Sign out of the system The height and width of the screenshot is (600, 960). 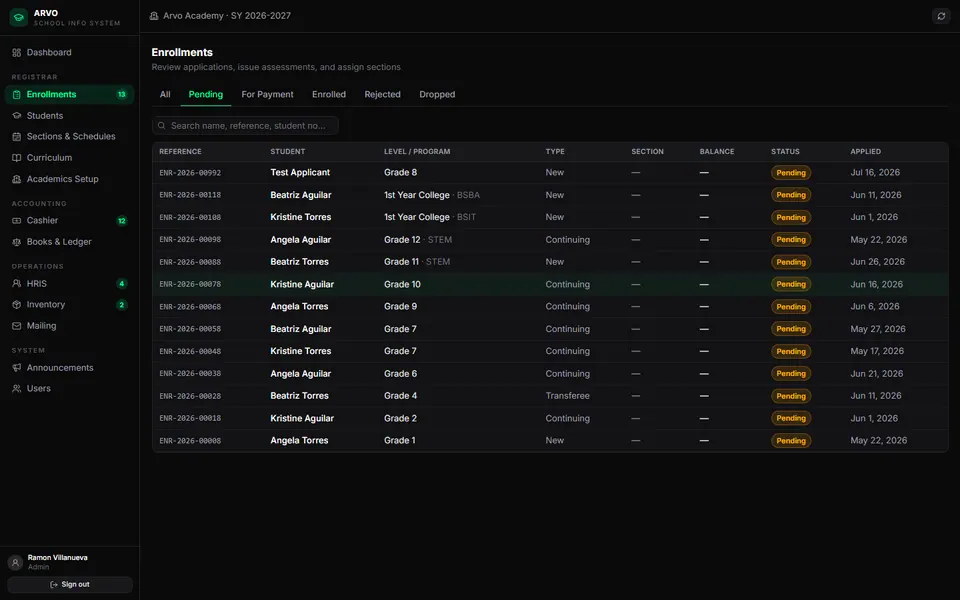click(x=70, y=585)
